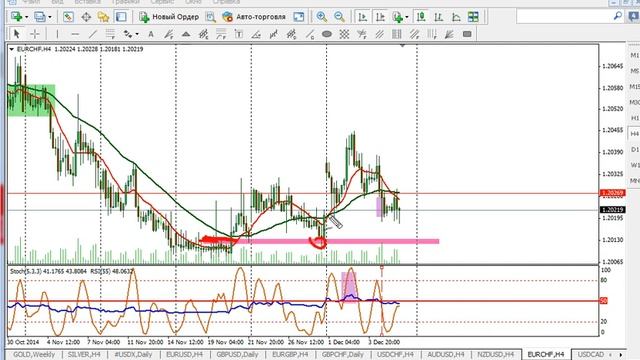Open the MetaEditor icon
Screen dimensions: 640x360
[211, 17]
